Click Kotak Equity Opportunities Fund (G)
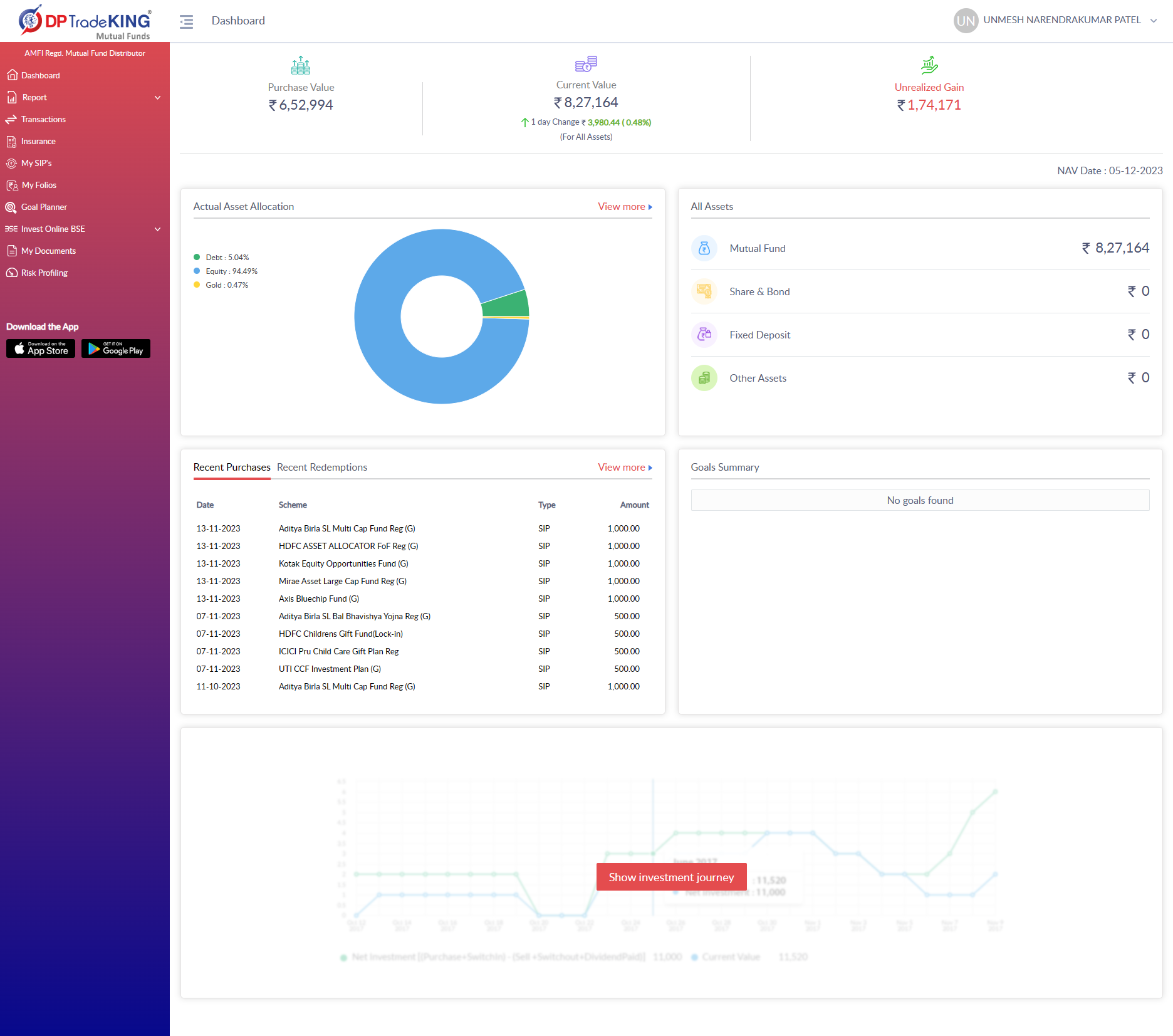The image size is (1173, 1036). [x=343, y=563]
